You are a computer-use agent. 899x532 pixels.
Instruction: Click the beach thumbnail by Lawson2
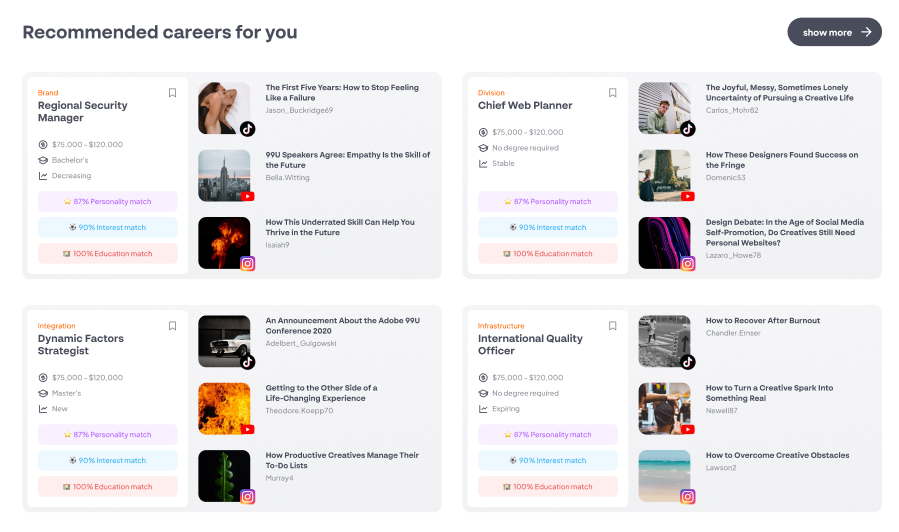664,476
